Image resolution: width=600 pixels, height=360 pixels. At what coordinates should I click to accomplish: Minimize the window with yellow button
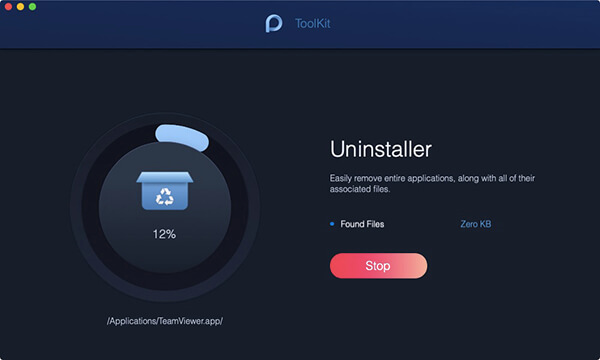(x=20, y=7)
